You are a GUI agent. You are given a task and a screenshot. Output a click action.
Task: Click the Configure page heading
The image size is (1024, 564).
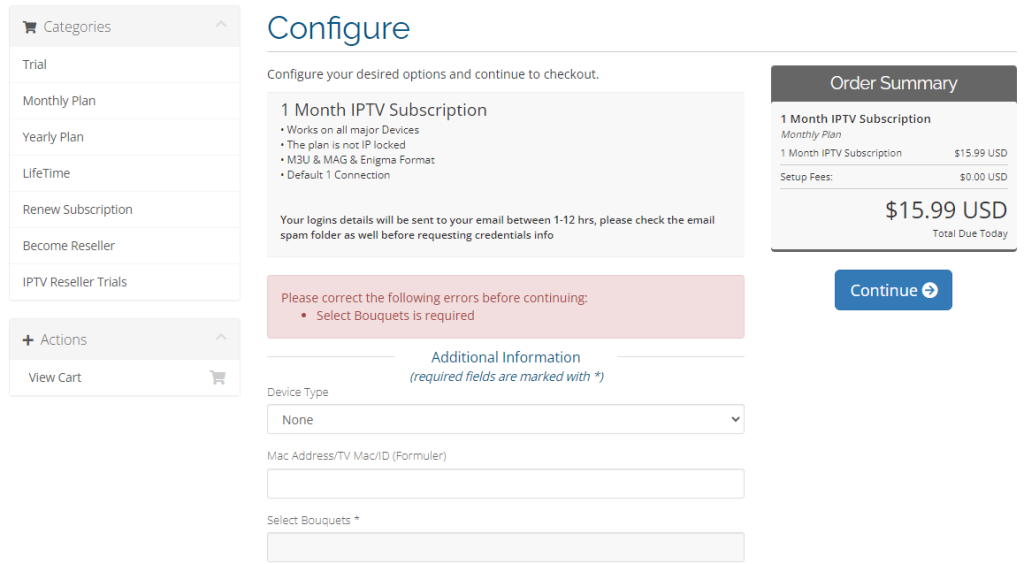pyautogui.click(x=338, y=28)
